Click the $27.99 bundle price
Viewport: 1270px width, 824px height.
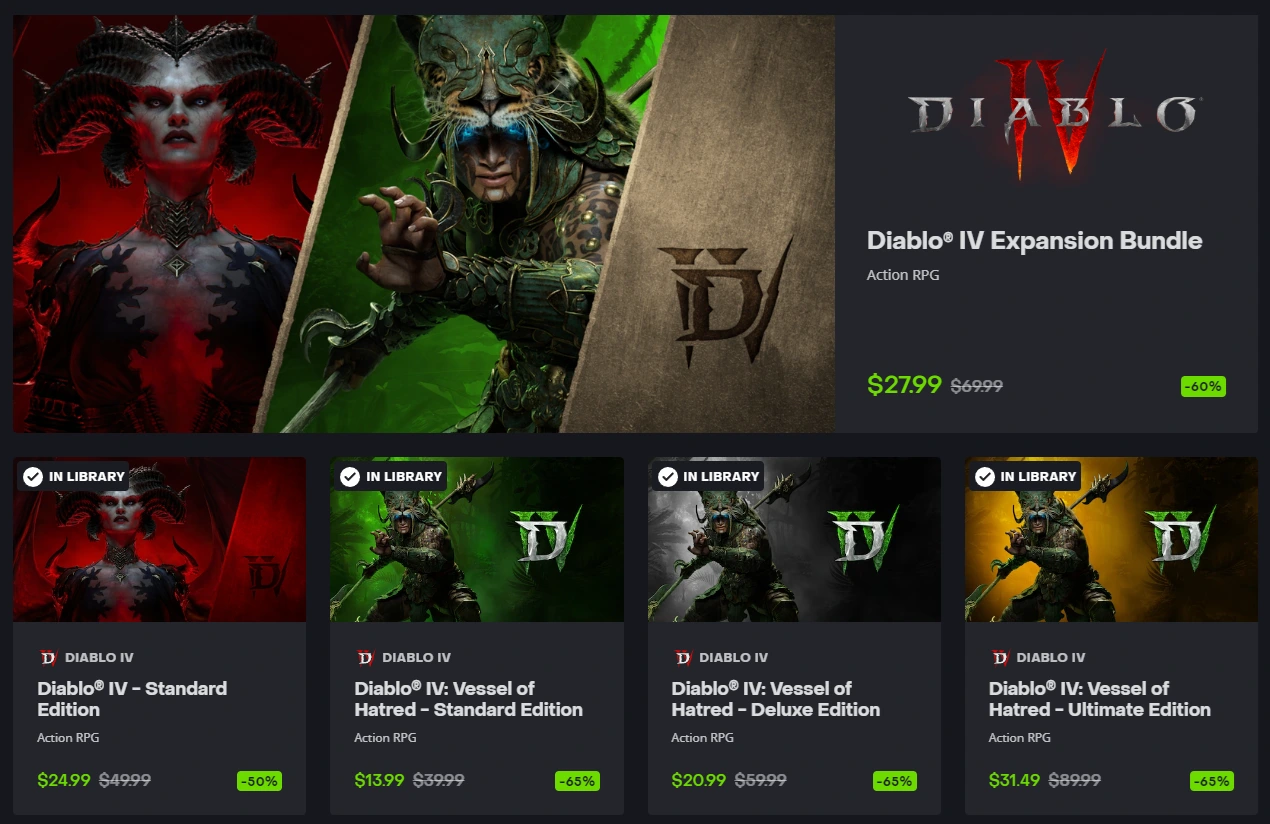(904, 385)
